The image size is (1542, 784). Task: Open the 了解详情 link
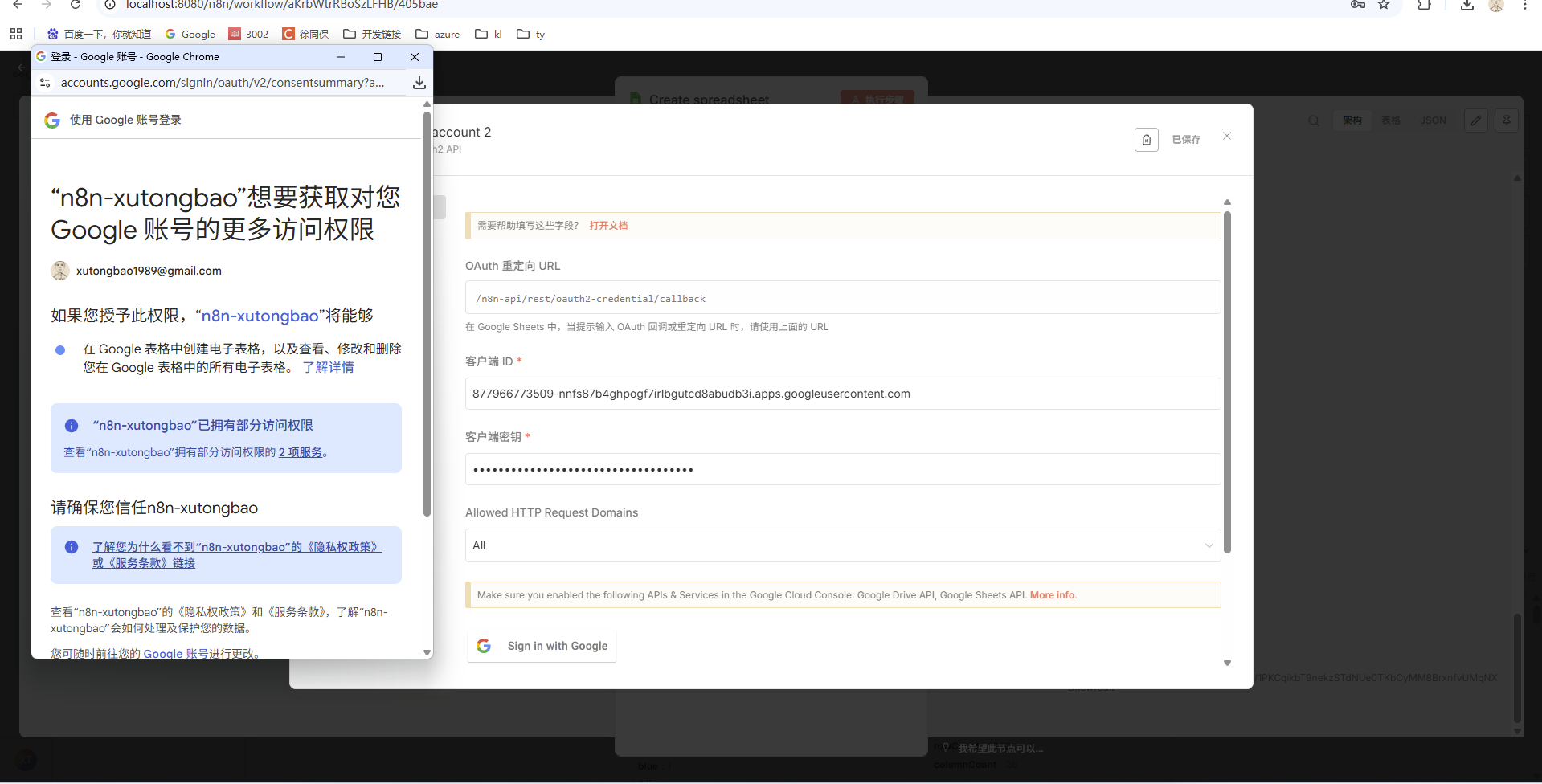(328, 367)
